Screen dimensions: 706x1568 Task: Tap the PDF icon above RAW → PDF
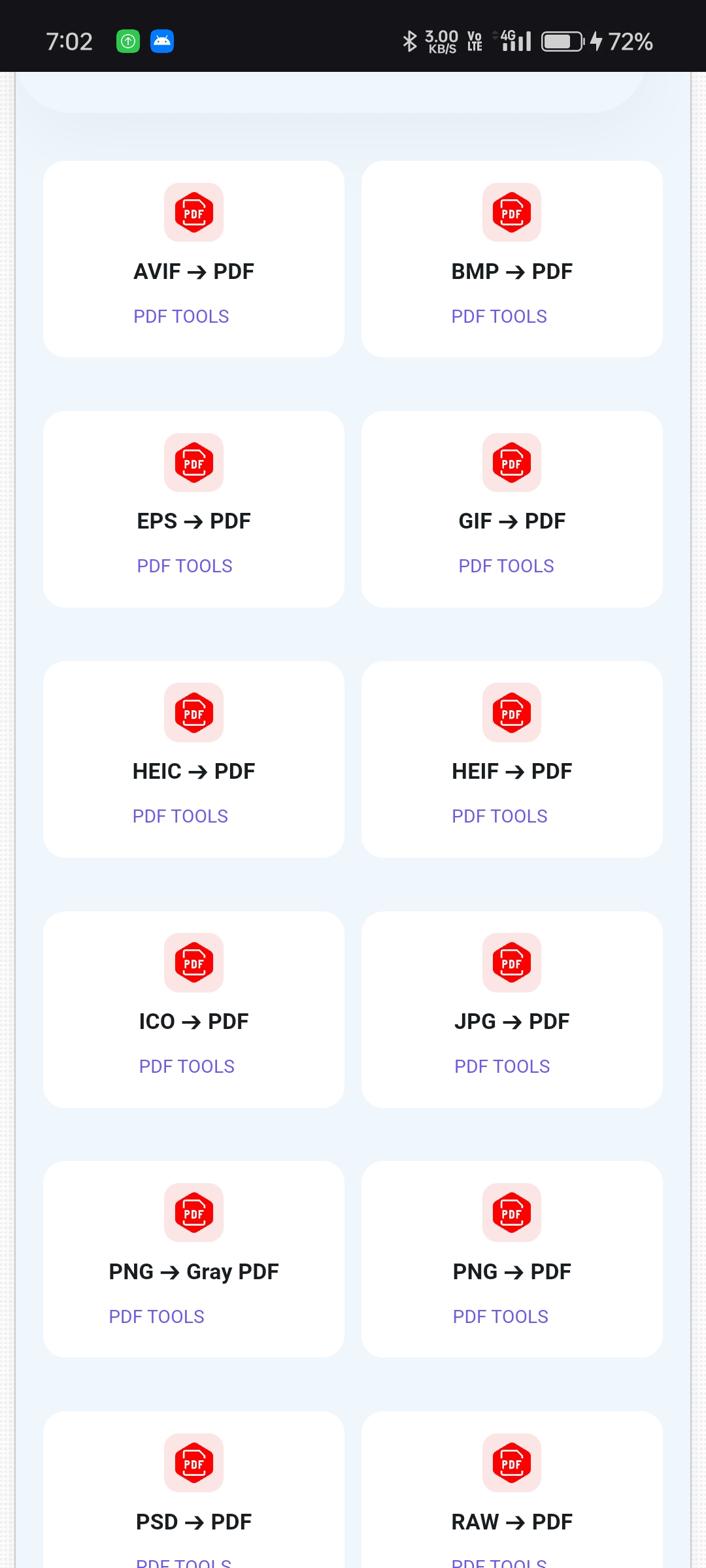(x=512, y=1463)
